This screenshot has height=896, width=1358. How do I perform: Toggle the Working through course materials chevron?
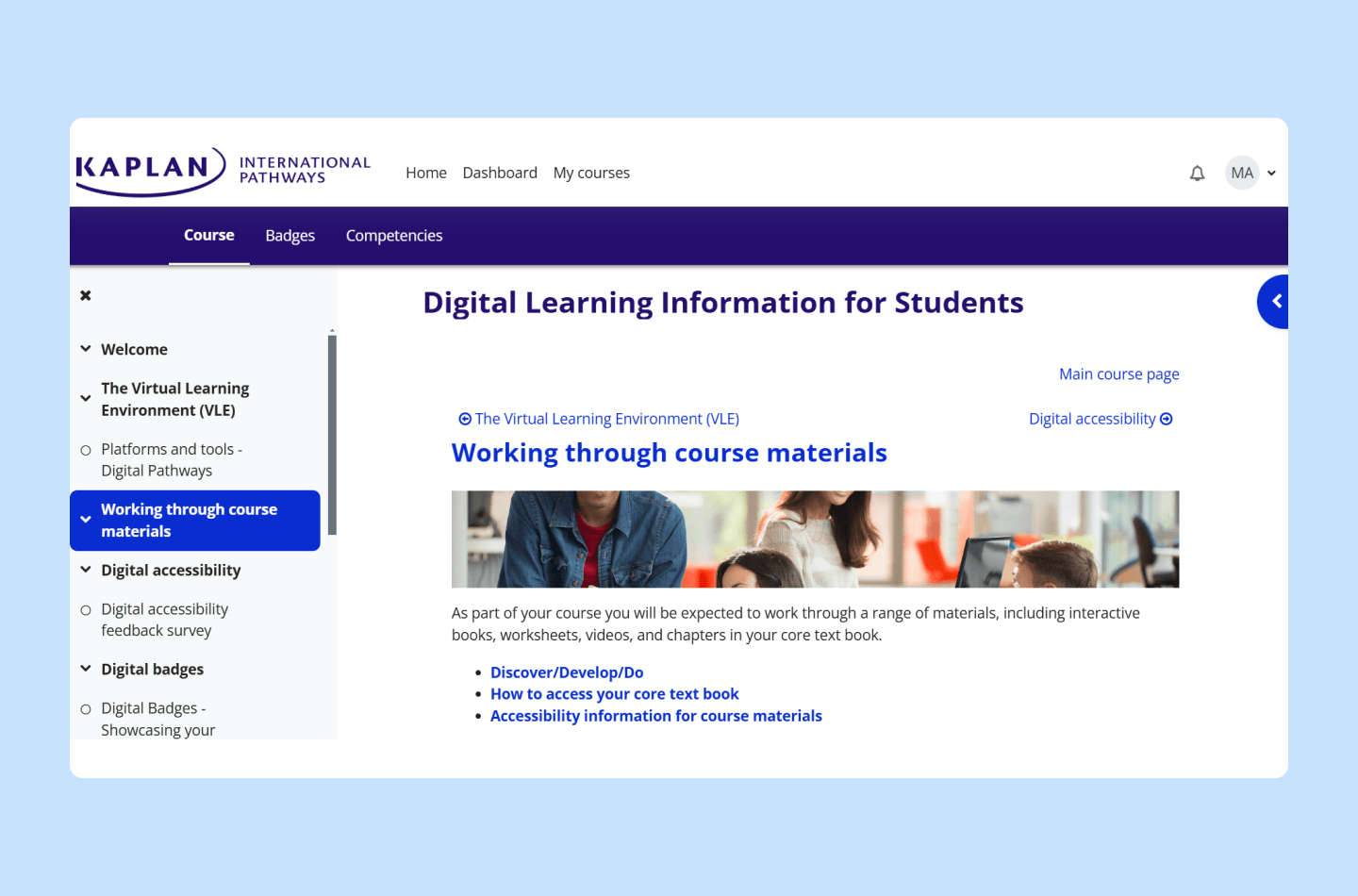[x=86, y=520]
